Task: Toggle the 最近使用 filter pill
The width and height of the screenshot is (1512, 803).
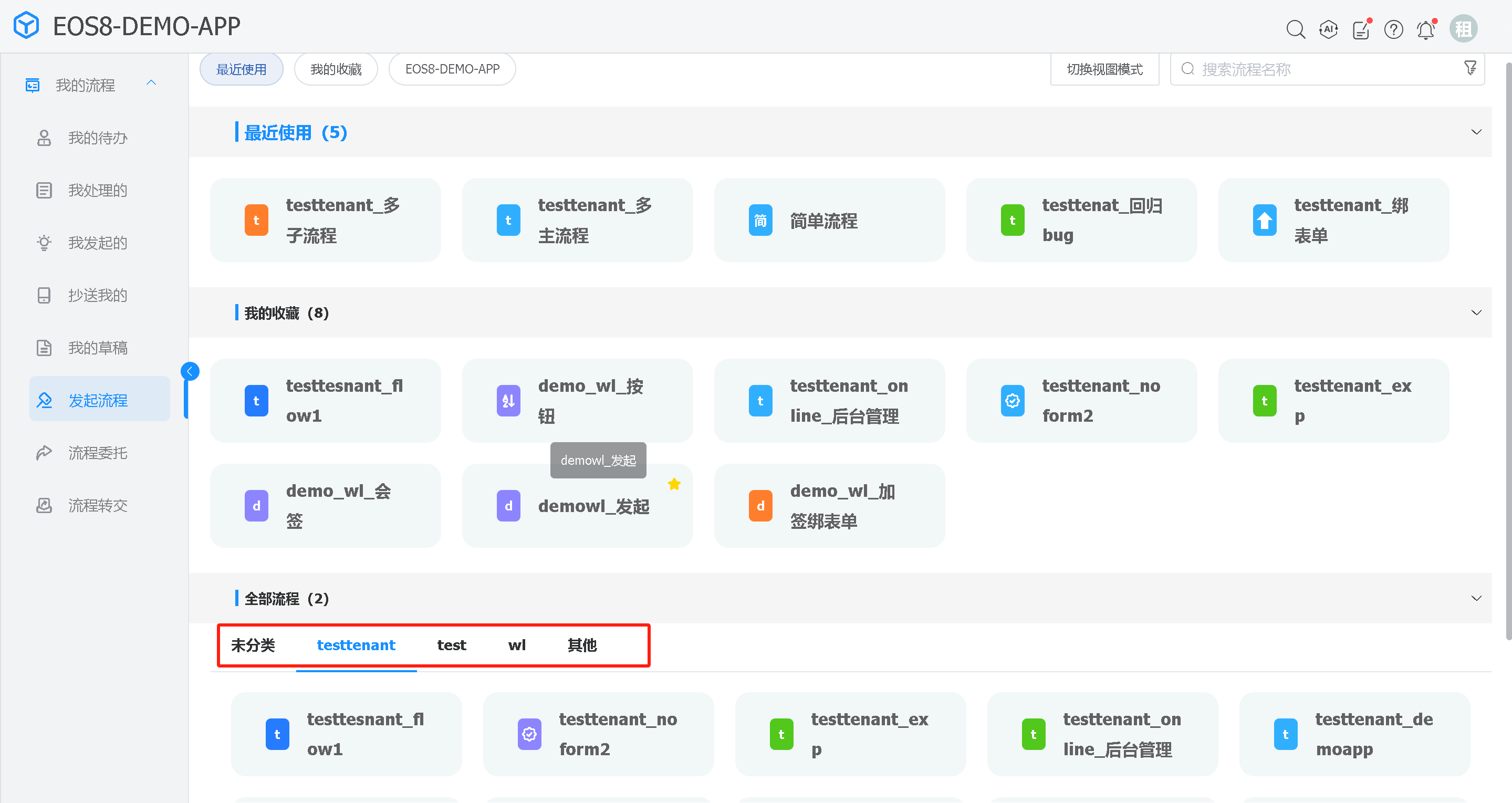Action: tap(241, 69)
